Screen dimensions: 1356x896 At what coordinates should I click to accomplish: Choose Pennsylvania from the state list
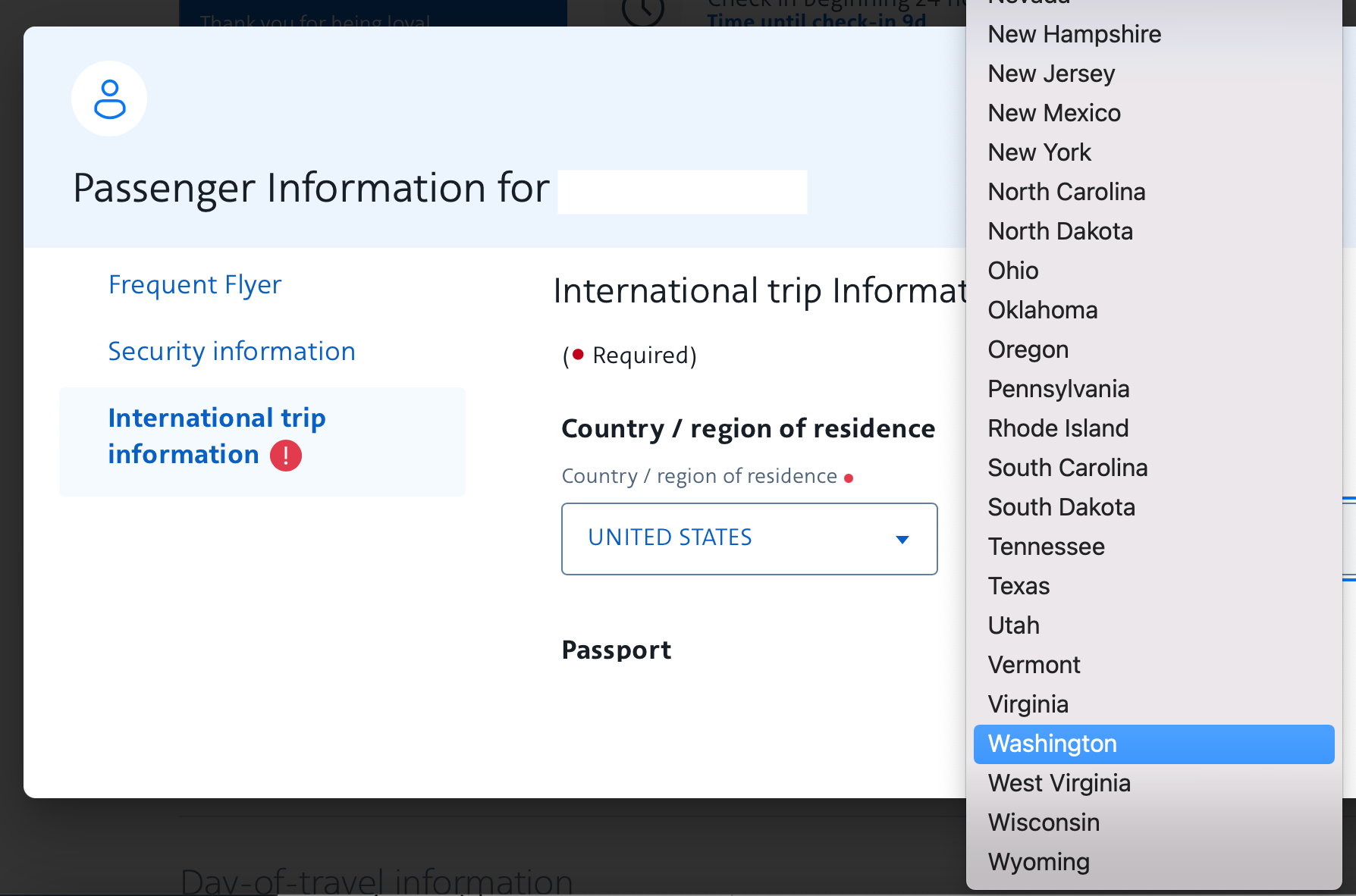pos(1058,389)
